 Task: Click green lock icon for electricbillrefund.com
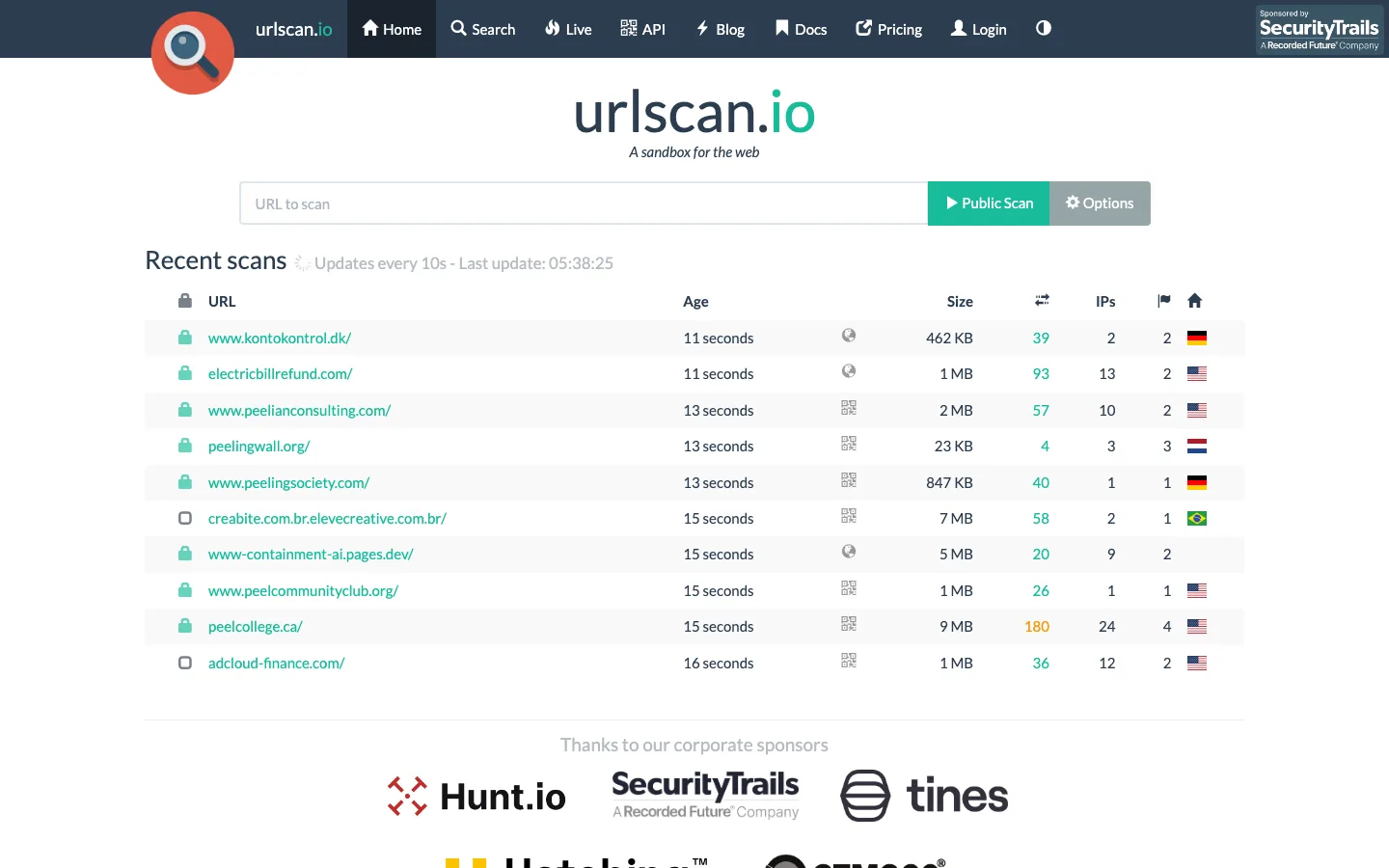(185, 373)
